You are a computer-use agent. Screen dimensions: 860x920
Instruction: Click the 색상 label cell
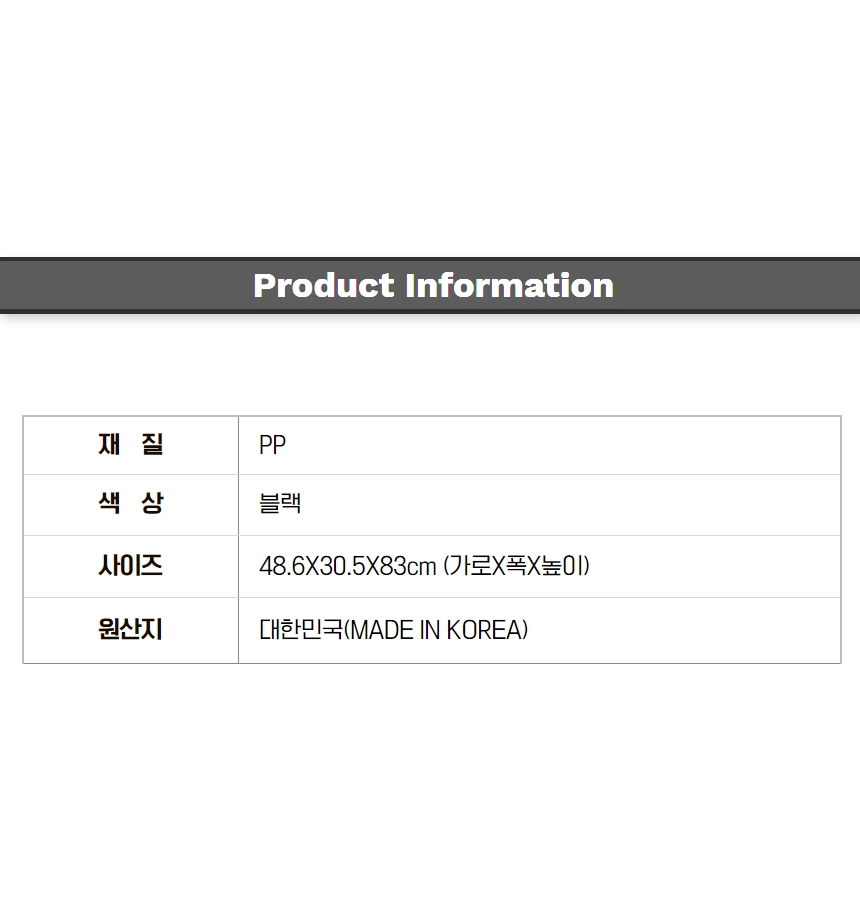click(131, 505)
